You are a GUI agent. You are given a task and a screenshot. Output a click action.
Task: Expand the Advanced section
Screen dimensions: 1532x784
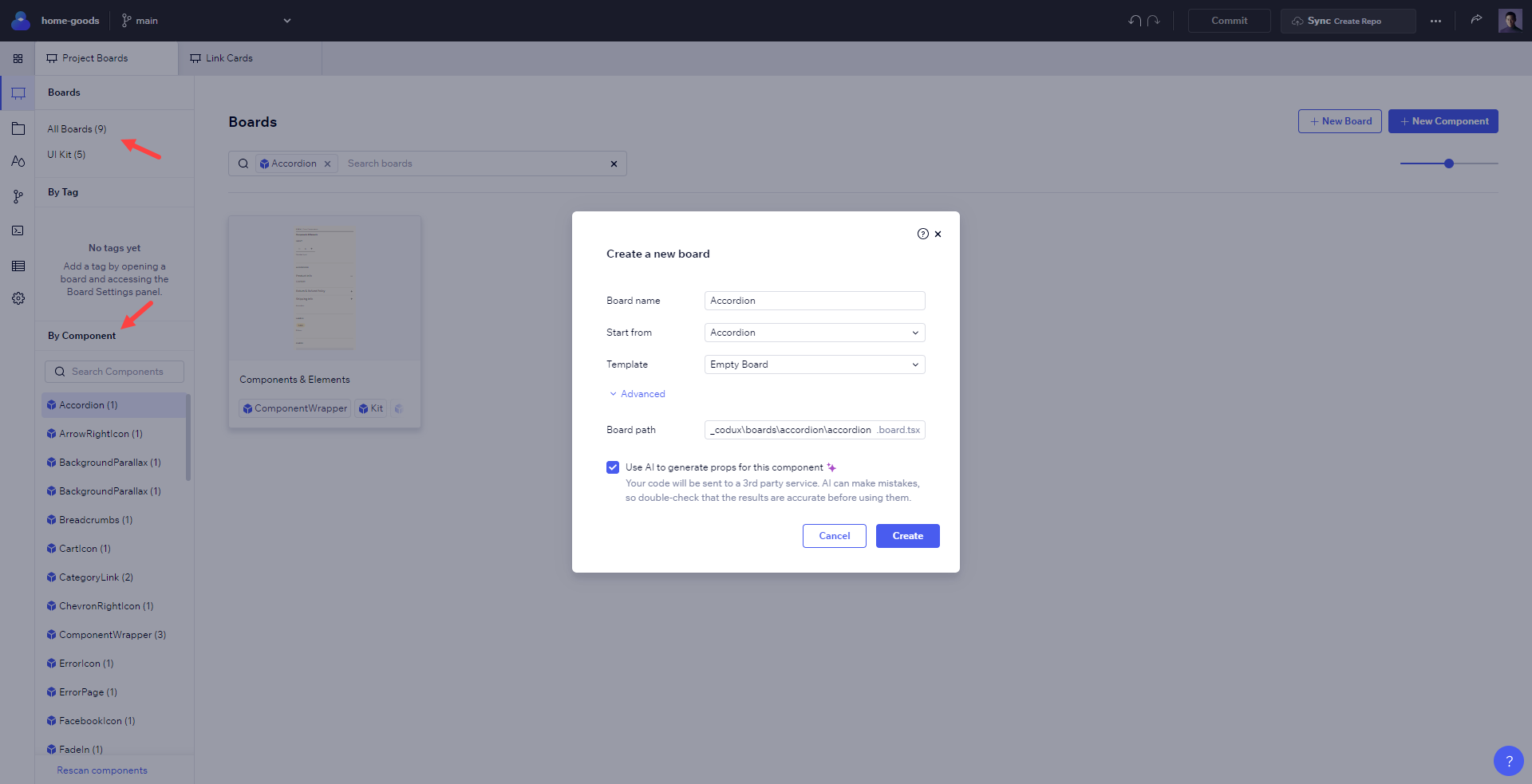pos(637,394)
